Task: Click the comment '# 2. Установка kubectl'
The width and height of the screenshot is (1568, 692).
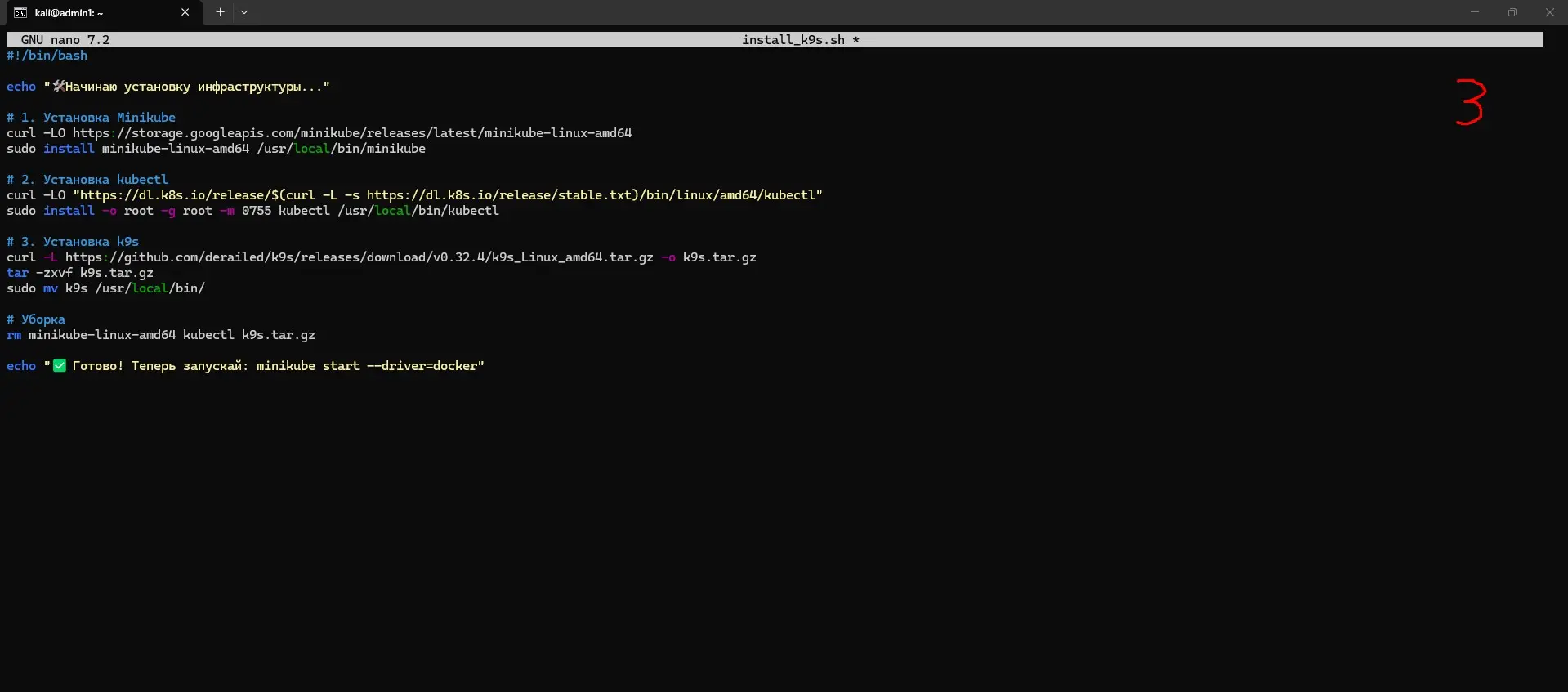Action: click(87, 180)
